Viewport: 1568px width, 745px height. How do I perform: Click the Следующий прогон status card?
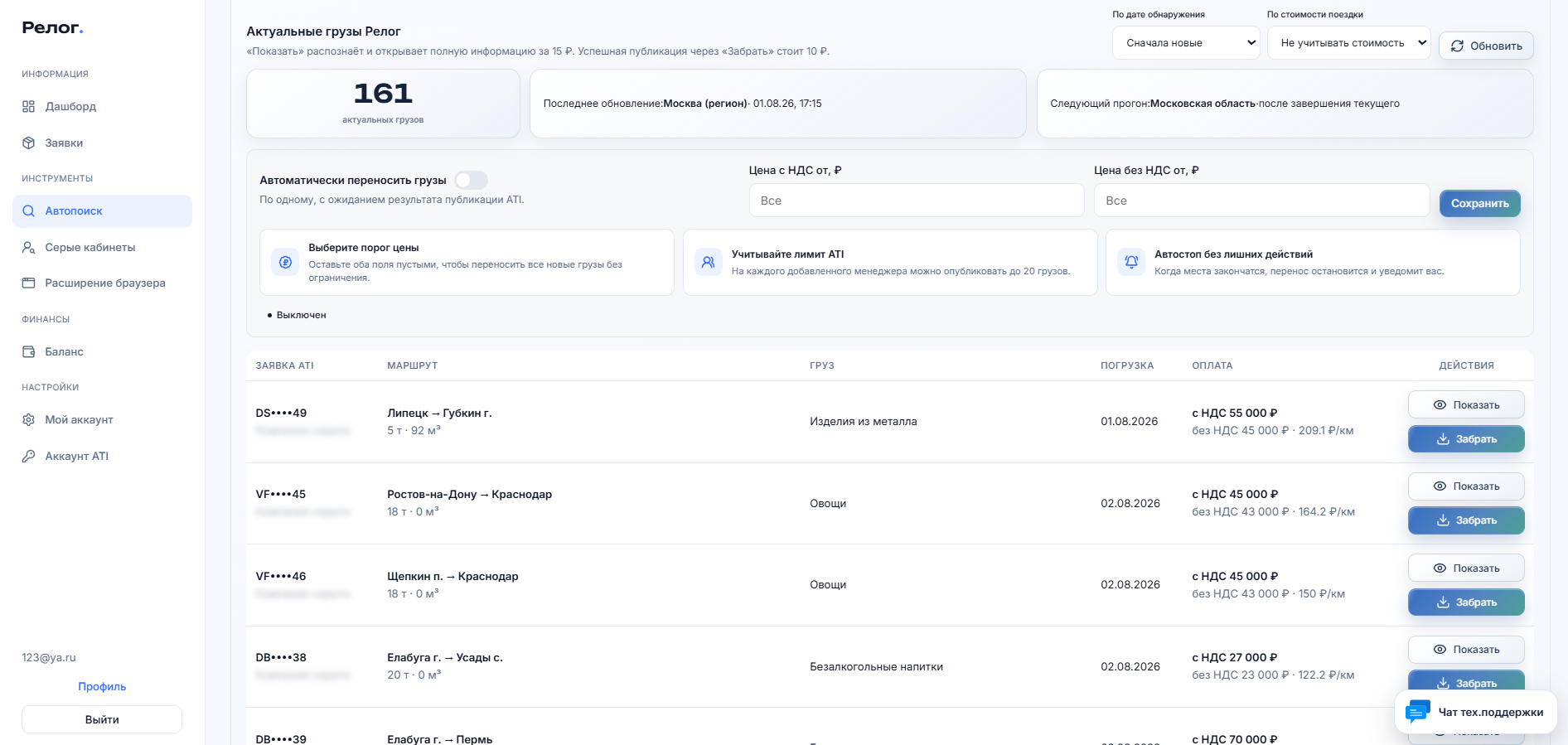pos(1285,104)
